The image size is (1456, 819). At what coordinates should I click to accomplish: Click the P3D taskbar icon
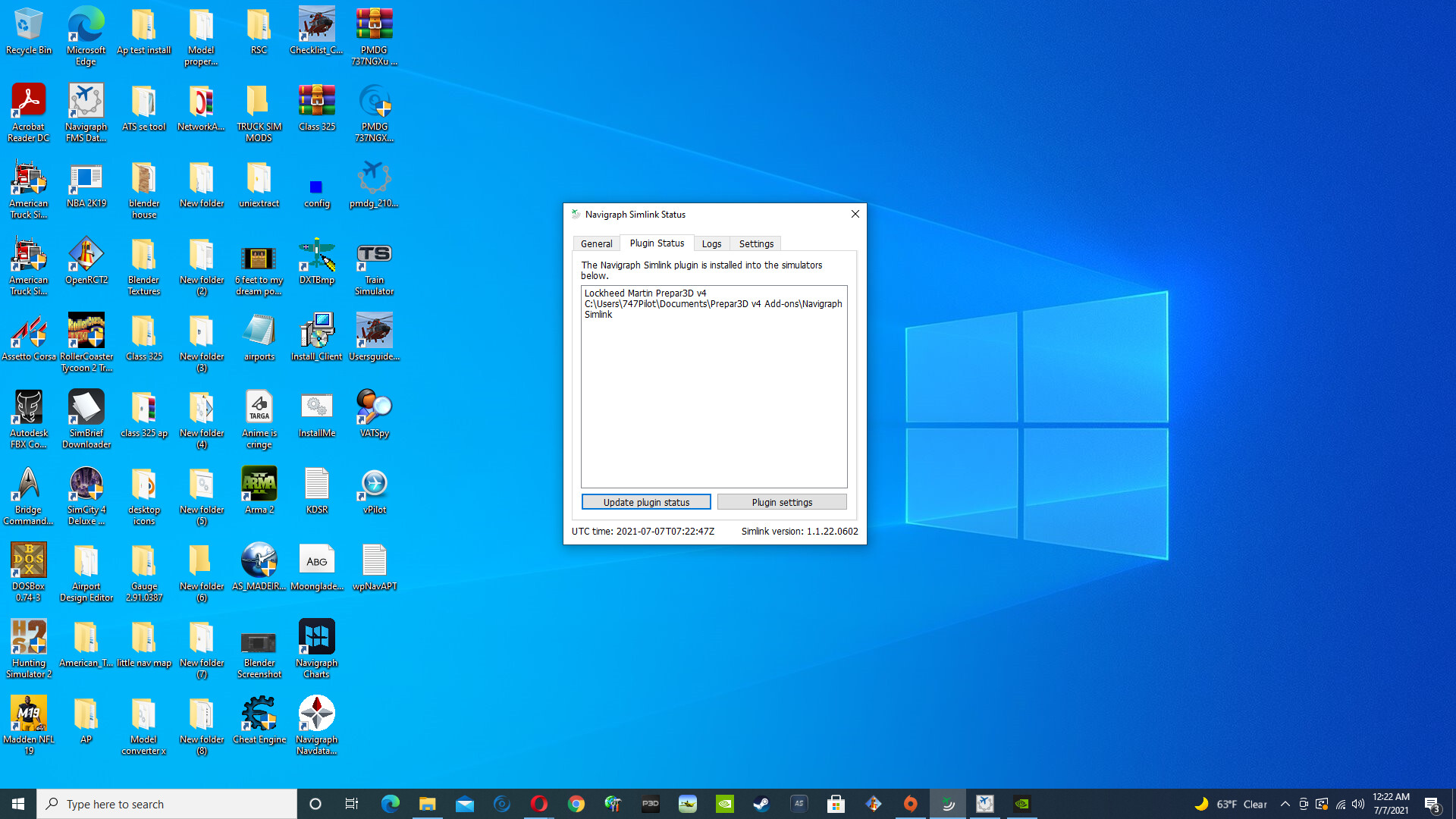point(651,804)
